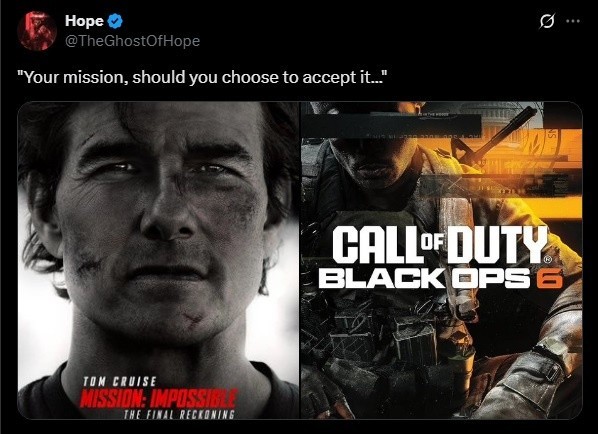Viewport: 598px width, 434px height.
Task: Click the Black Ops wordmark on the right image
Action: click(424, 278)
